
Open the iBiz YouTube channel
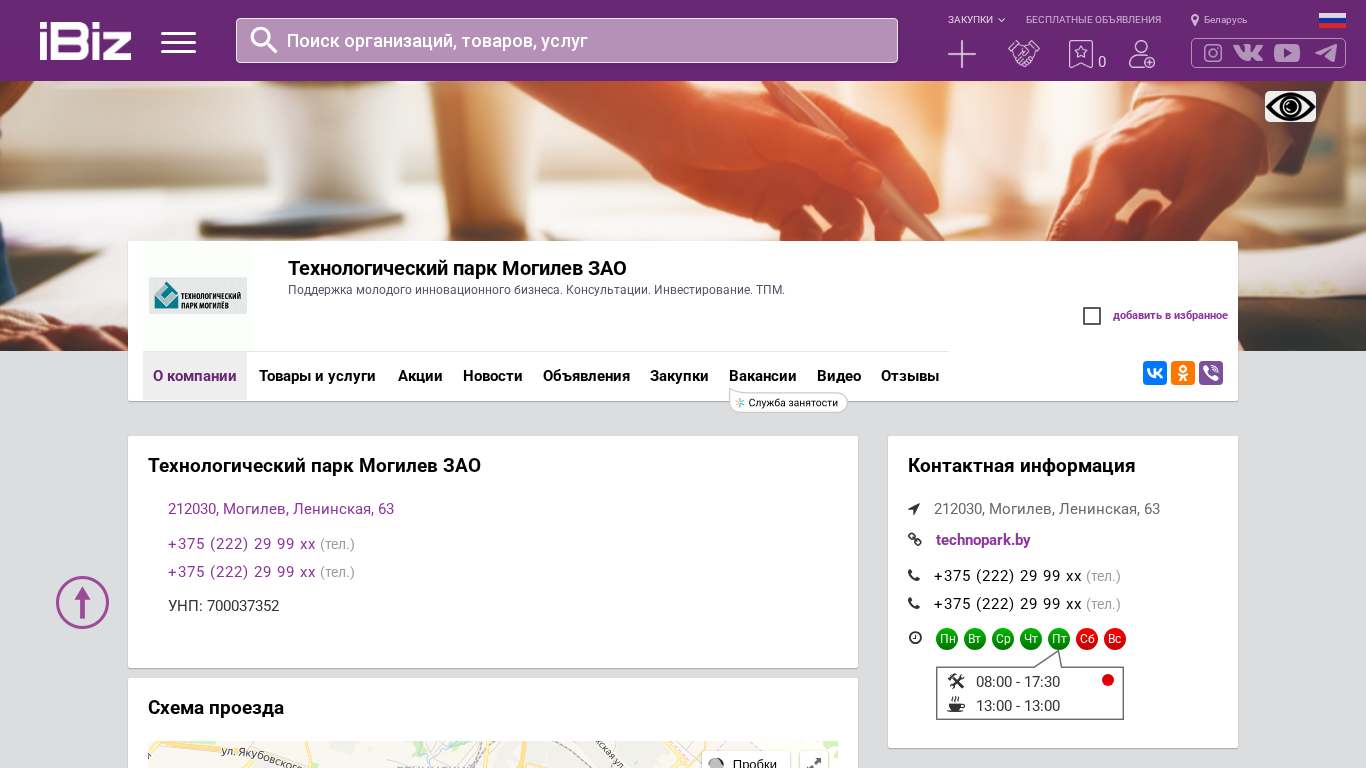[x=1287, y=53]
